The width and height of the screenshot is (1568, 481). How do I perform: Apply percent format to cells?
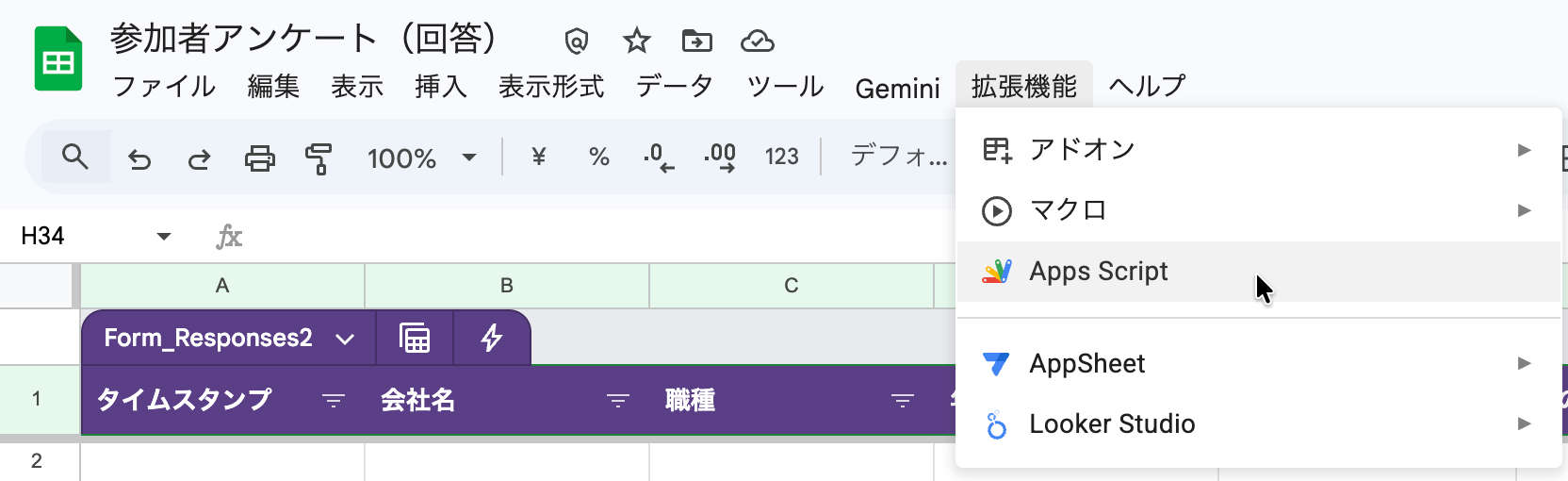click(598, 157)
